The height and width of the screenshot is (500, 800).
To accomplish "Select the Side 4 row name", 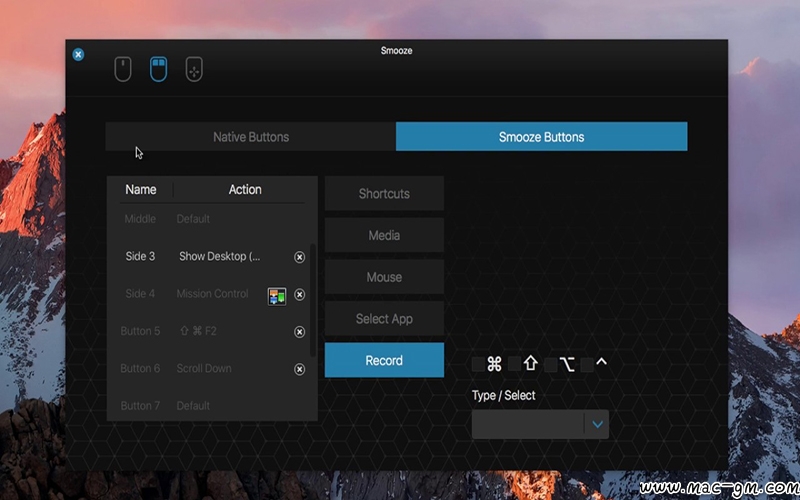I will [x=140, y=293].
